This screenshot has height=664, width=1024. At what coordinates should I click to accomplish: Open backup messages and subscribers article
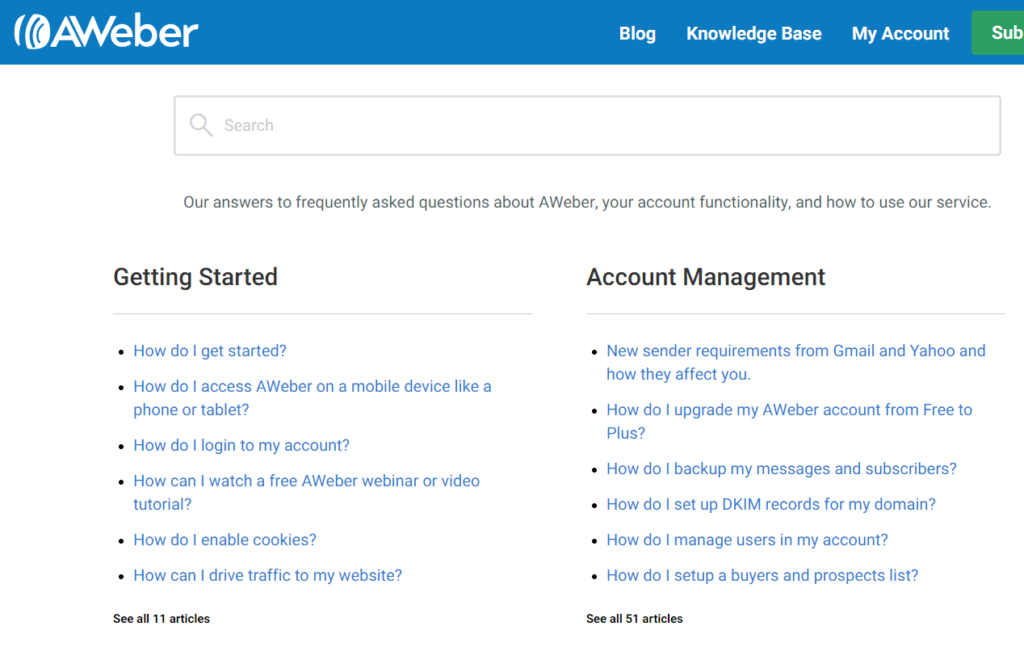point(781,469)
